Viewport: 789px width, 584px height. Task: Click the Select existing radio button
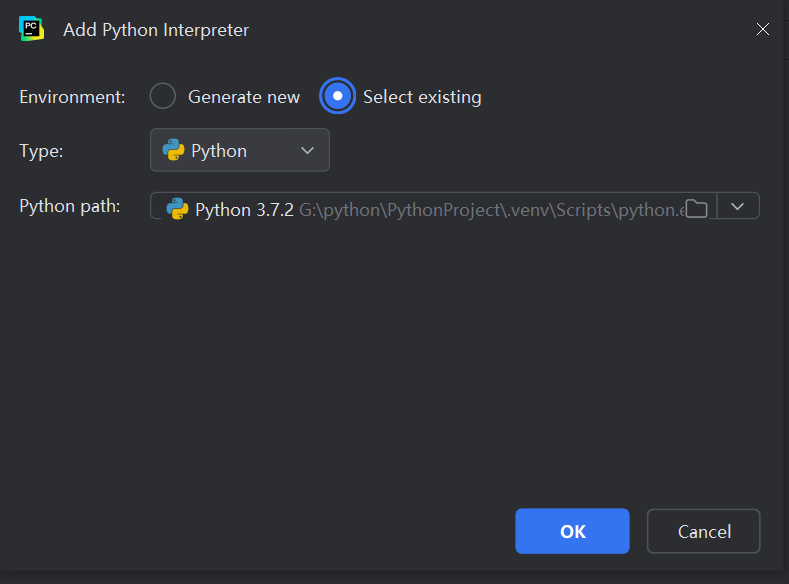pos(338,97)
